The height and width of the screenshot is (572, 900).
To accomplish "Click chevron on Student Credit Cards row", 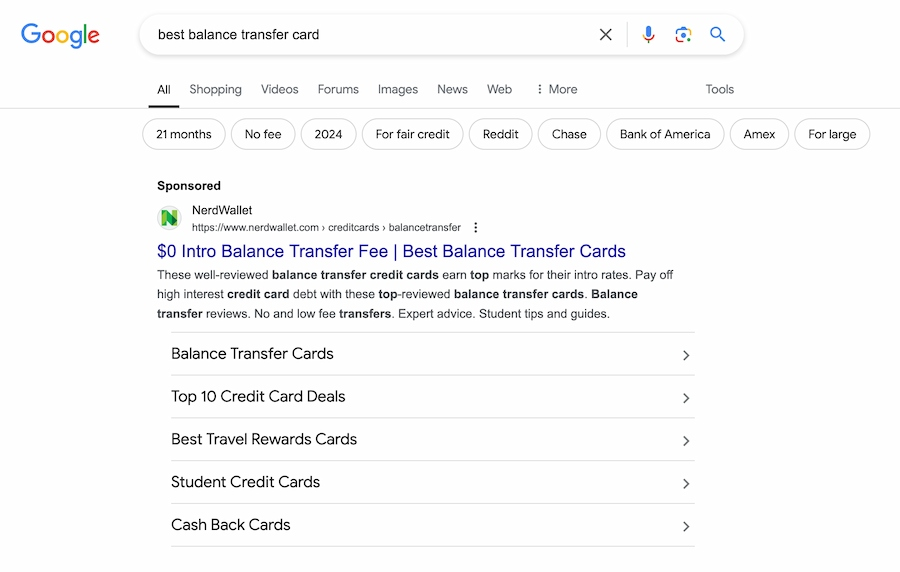I will [x=686, y=484].
